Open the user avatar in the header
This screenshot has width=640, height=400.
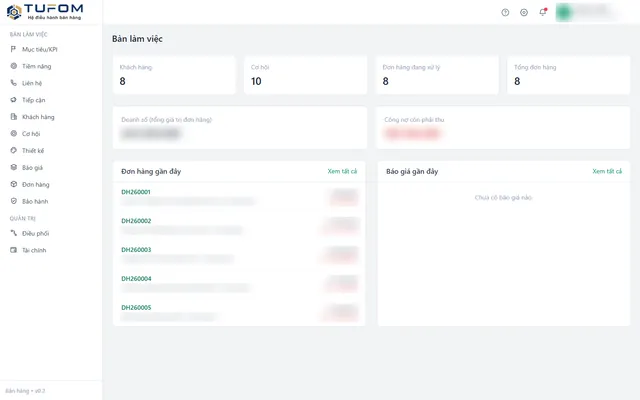point(564,12)
